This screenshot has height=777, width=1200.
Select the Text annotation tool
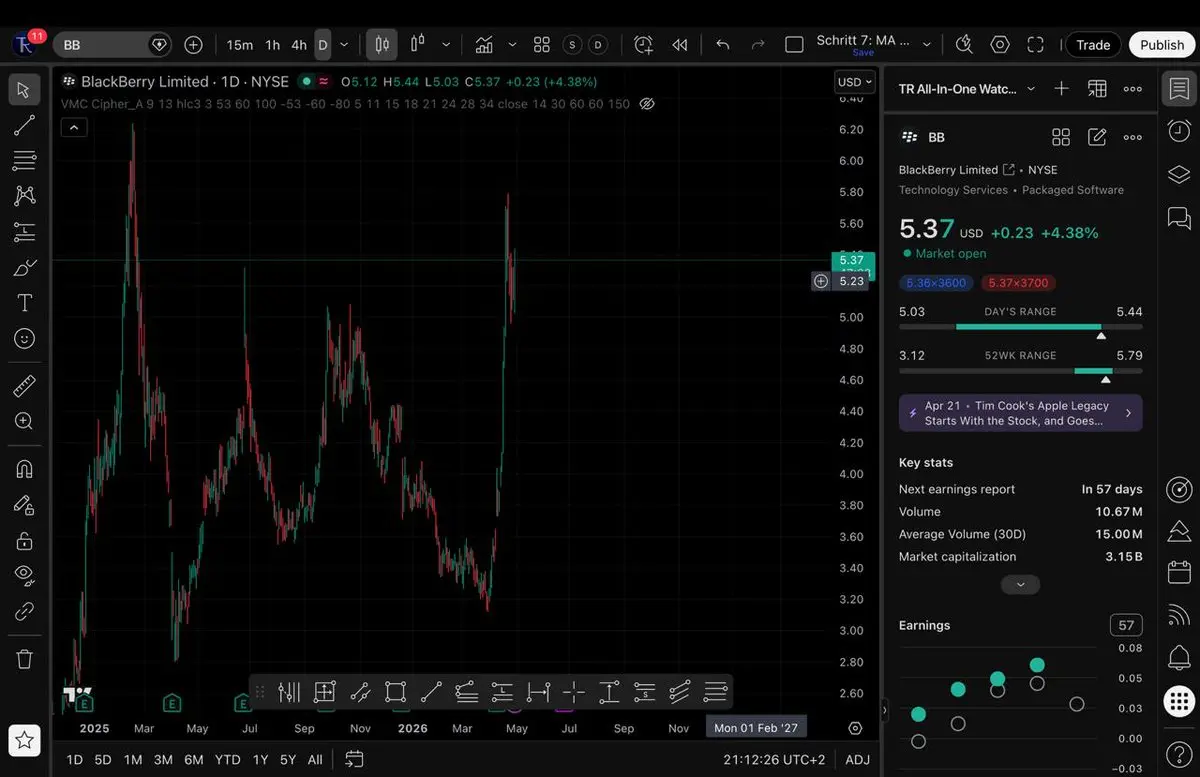[25, 303]
